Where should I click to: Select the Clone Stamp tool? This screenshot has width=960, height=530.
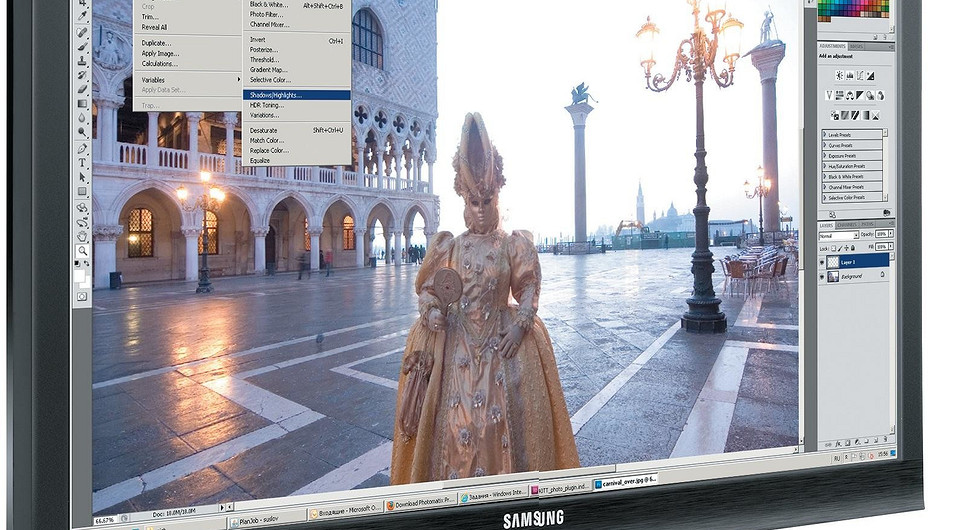point(82,60)
